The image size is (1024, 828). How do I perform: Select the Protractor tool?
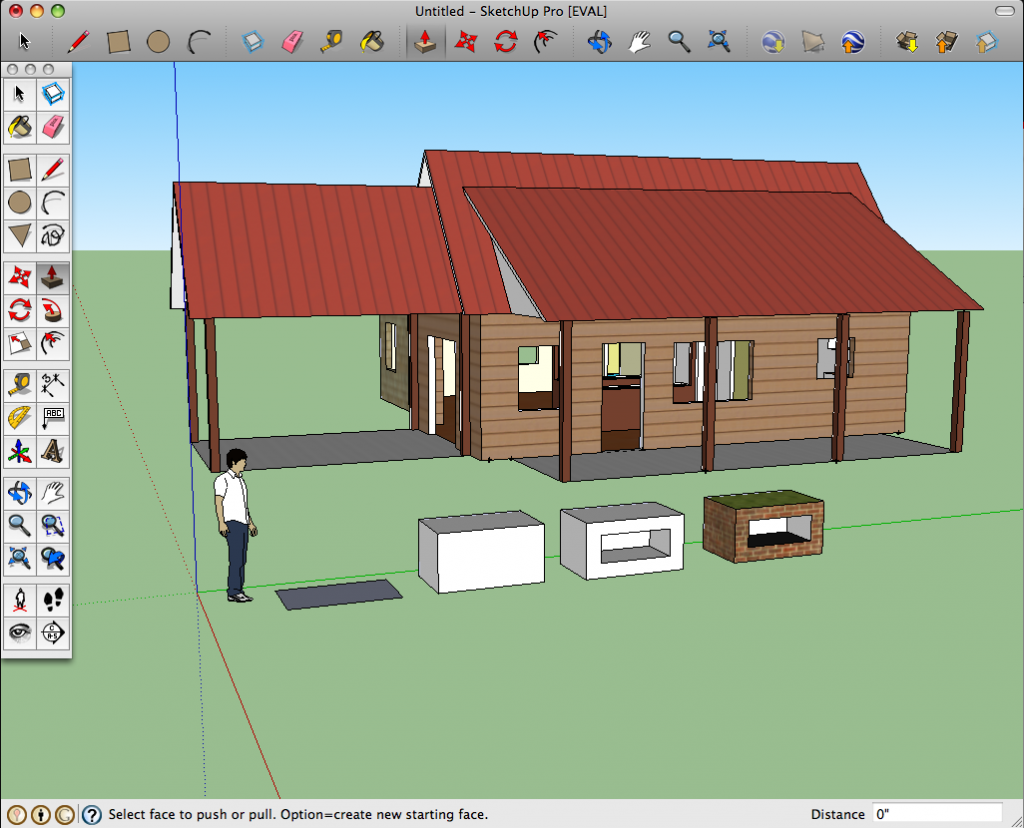19,417
